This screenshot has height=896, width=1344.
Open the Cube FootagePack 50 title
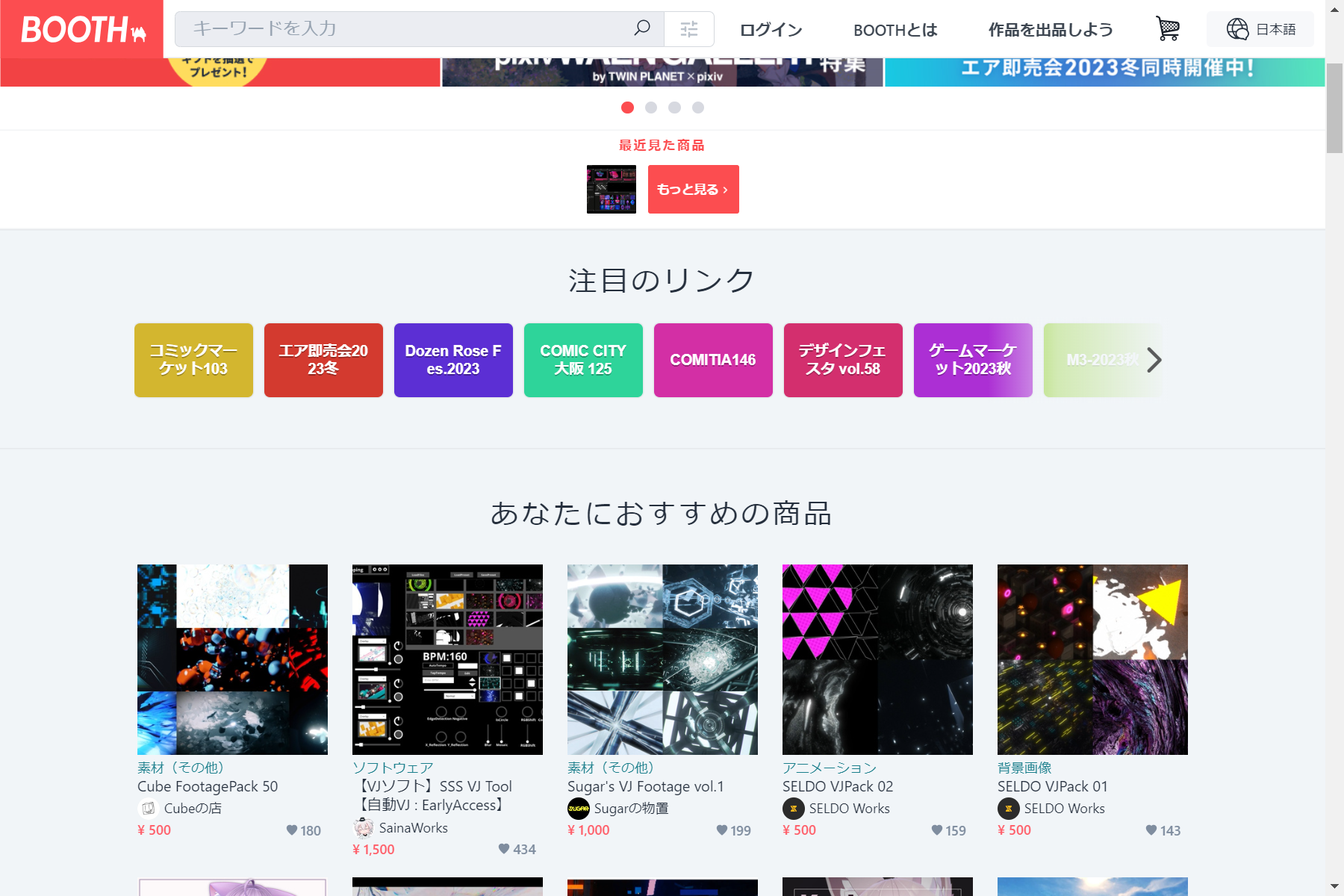pos(208,786)
